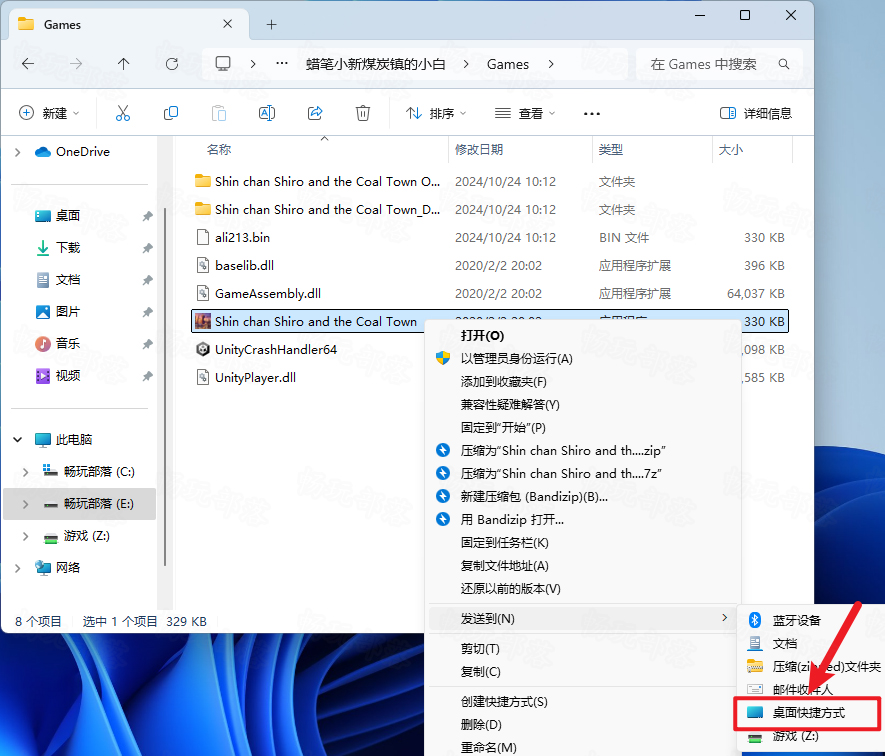
Task: Close the Games tab
Action: pos(227,24)
